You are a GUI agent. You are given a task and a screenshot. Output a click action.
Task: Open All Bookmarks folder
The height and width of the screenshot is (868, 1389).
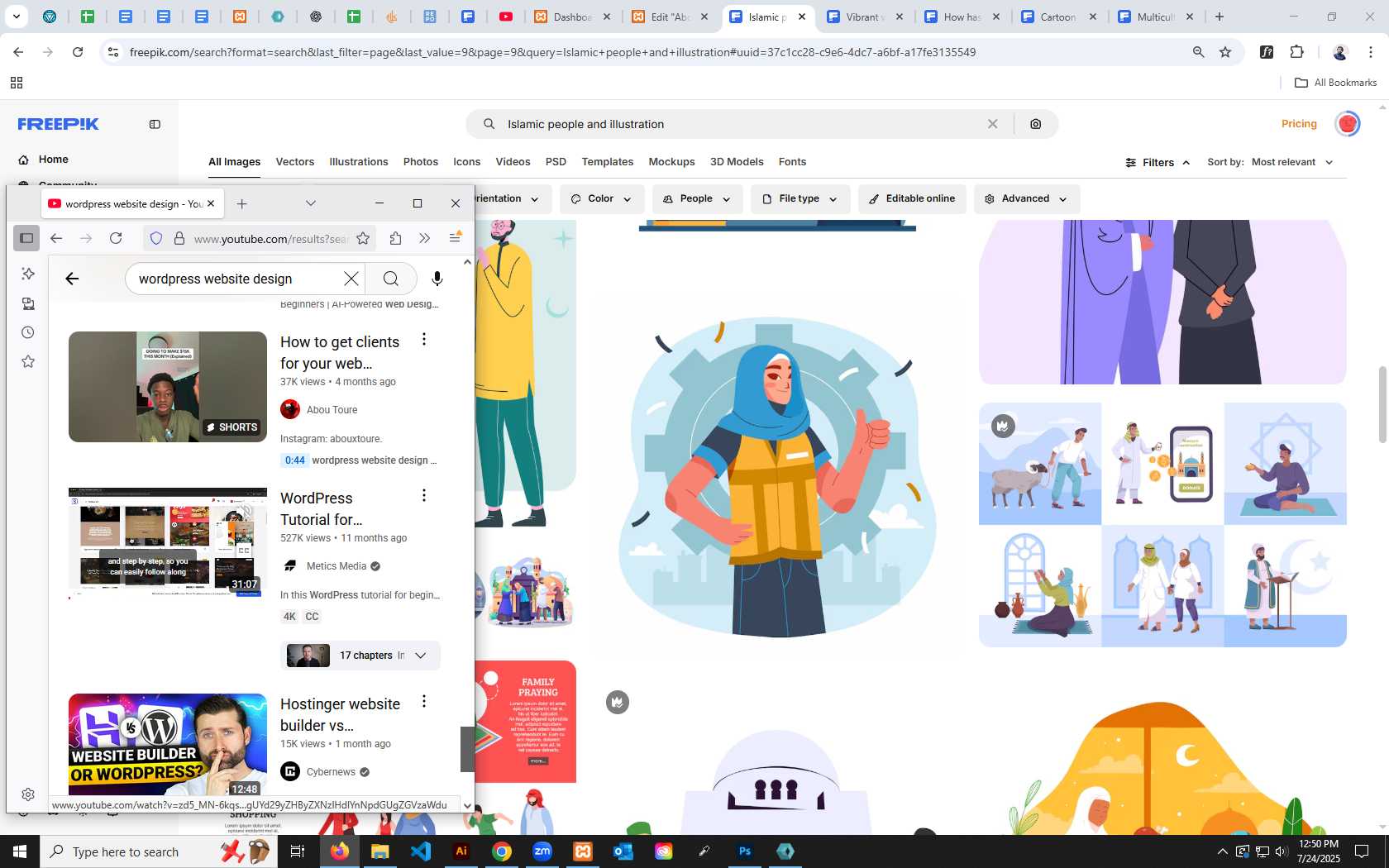tap(1335, 83)
